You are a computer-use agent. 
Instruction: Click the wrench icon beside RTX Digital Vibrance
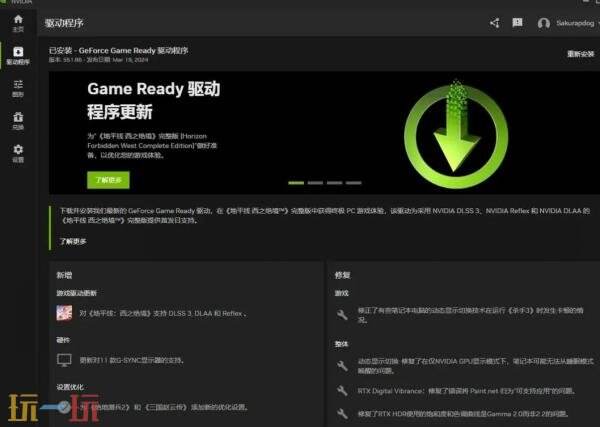click(x=342, y=391)
